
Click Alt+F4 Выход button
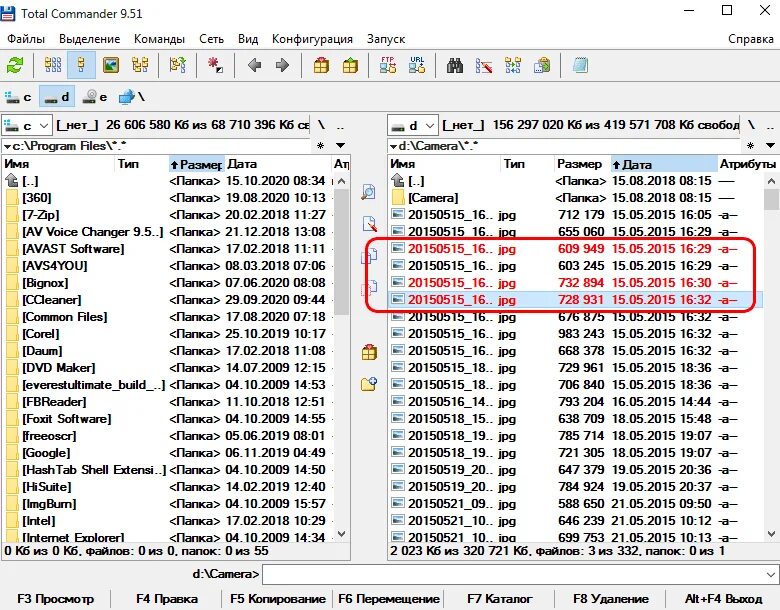point(723,599)
